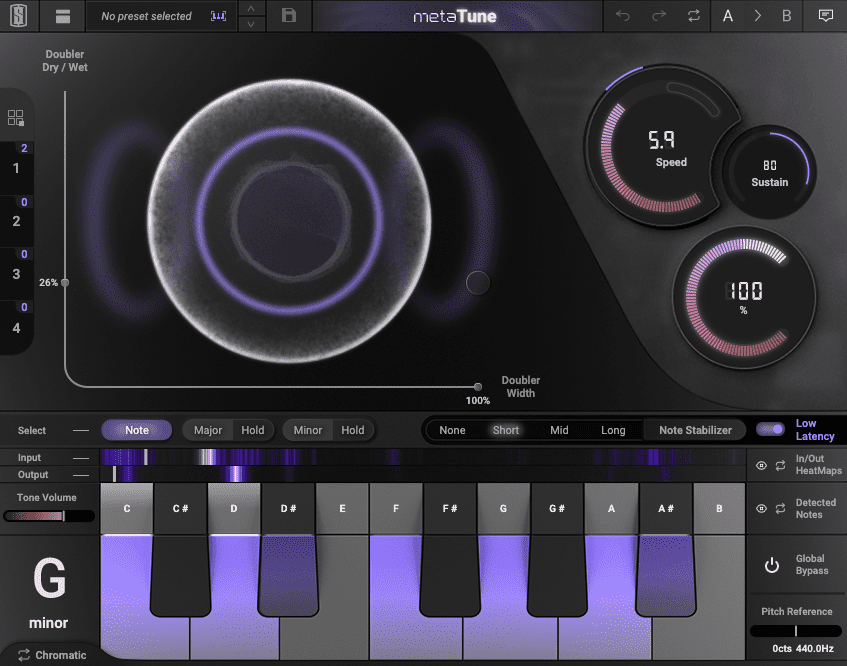Screen dimensions: 847x666
Task: Open the 'No preset selected' preset list
Action: [146, 16]
